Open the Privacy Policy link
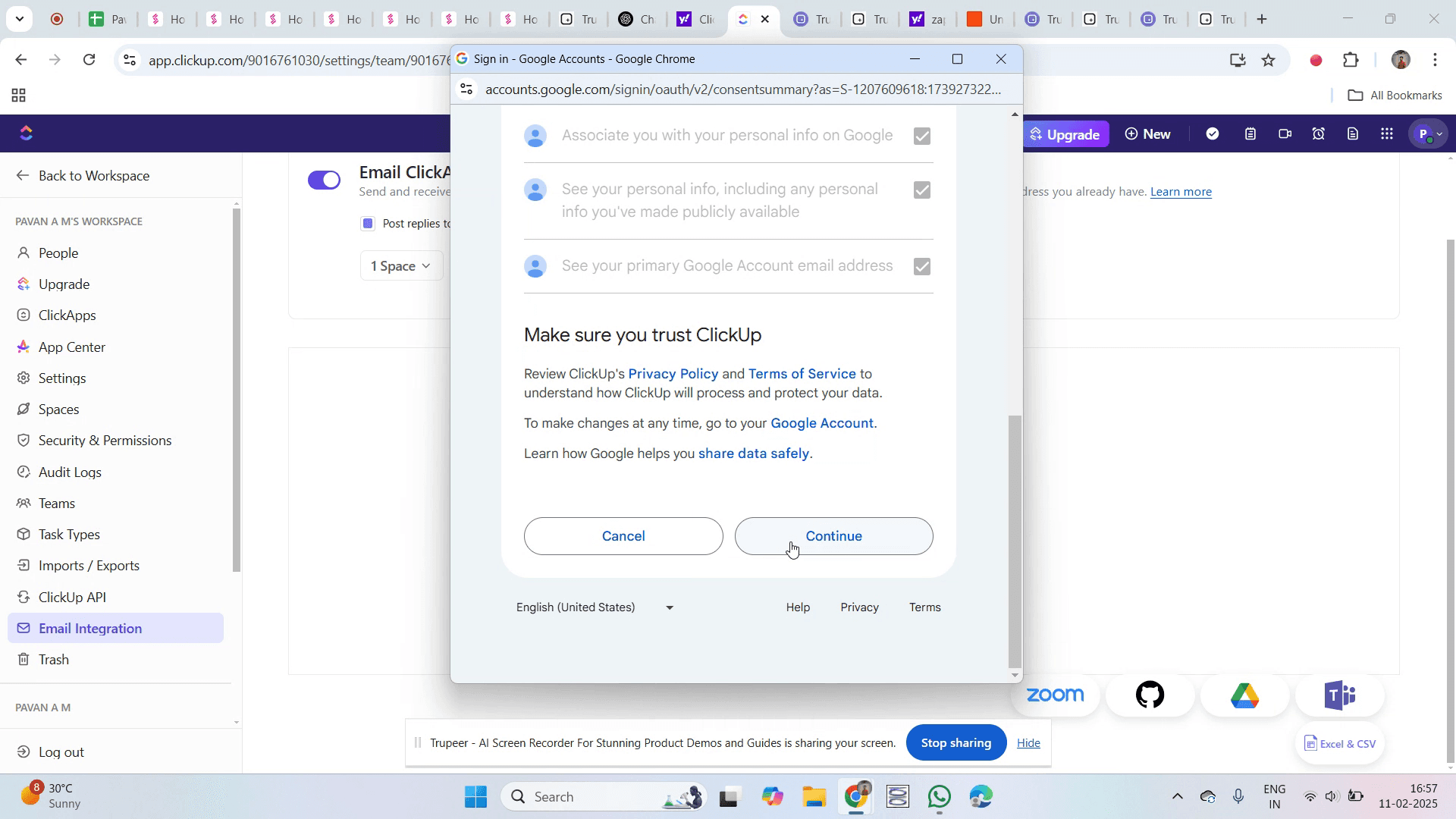 [673, 374]
